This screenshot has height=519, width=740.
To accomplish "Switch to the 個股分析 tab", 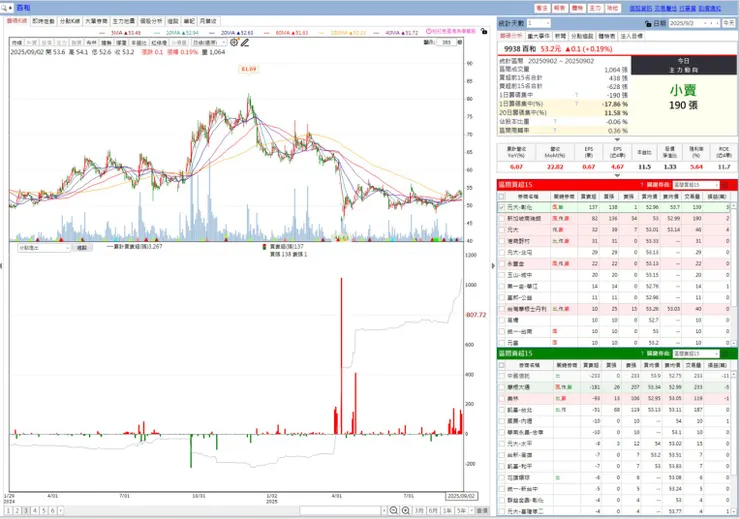I will coord(151,21).
